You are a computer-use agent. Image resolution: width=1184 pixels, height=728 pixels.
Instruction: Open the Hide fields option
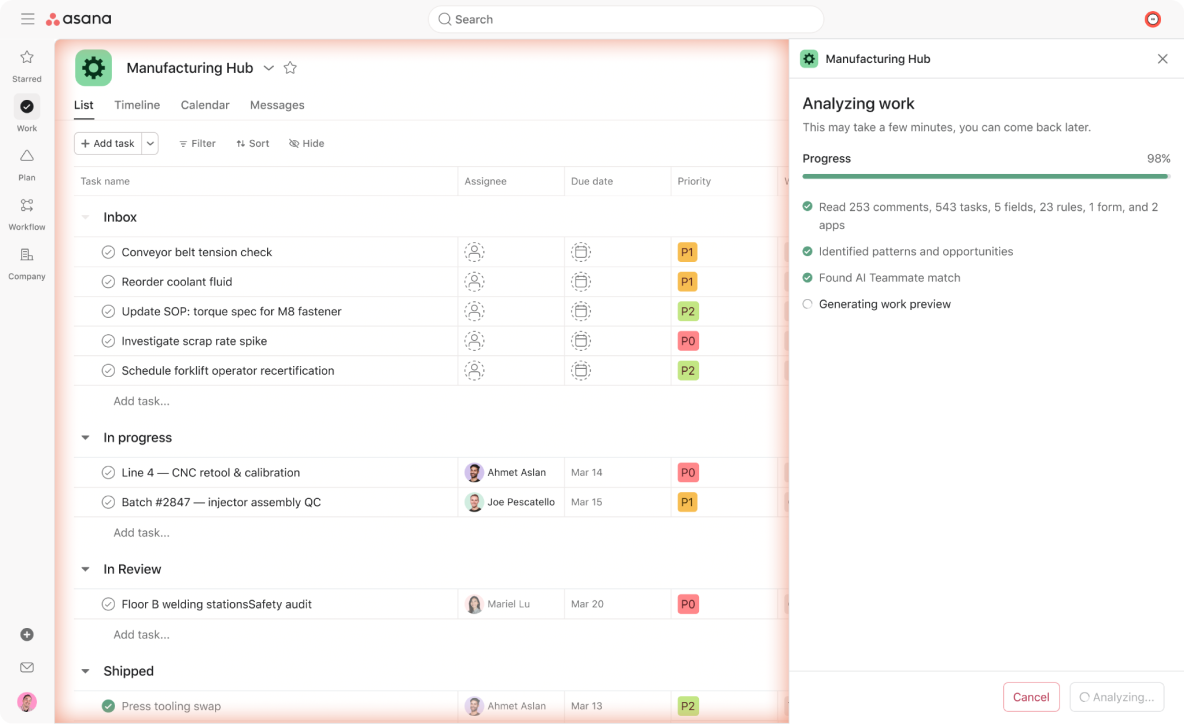click(307, 143)
